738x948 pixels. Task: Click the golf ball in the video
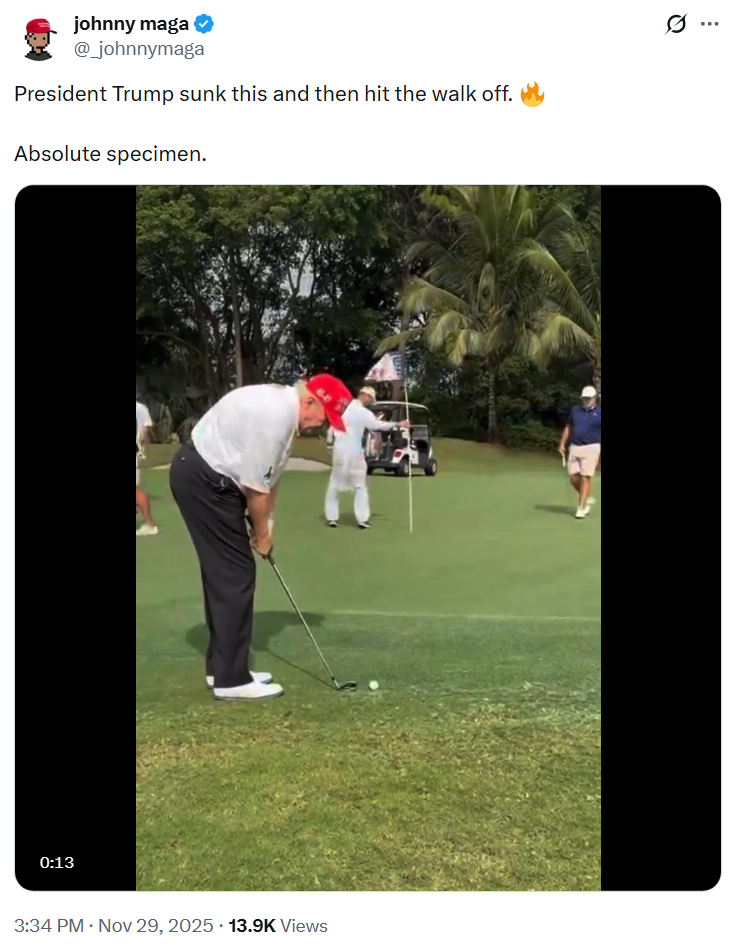pos(374,685)
